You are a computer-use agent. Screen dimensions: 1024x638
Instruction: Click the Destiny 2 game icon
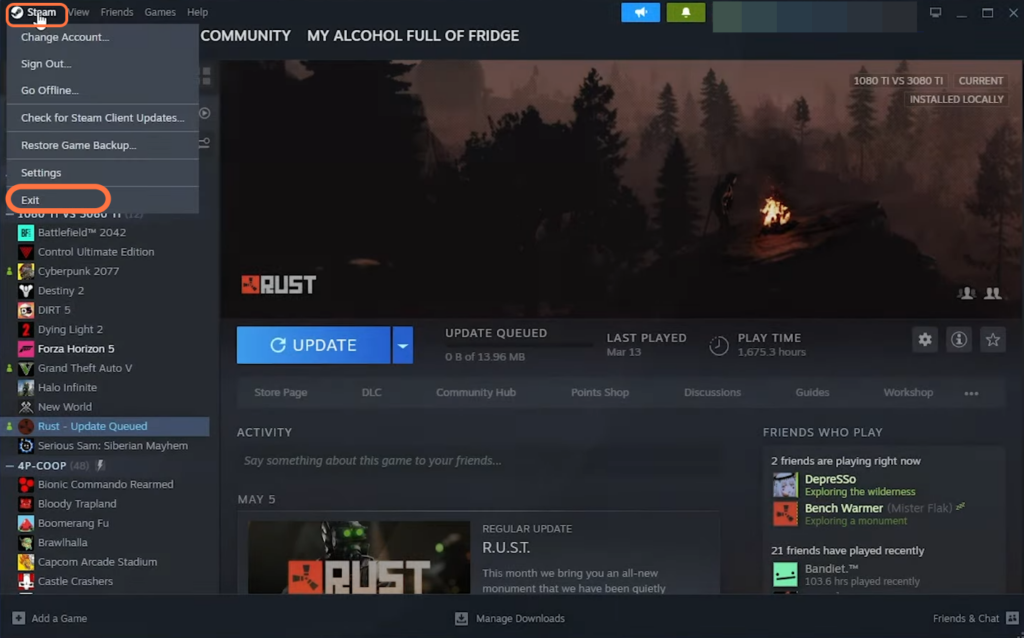[x=25, y=291]
